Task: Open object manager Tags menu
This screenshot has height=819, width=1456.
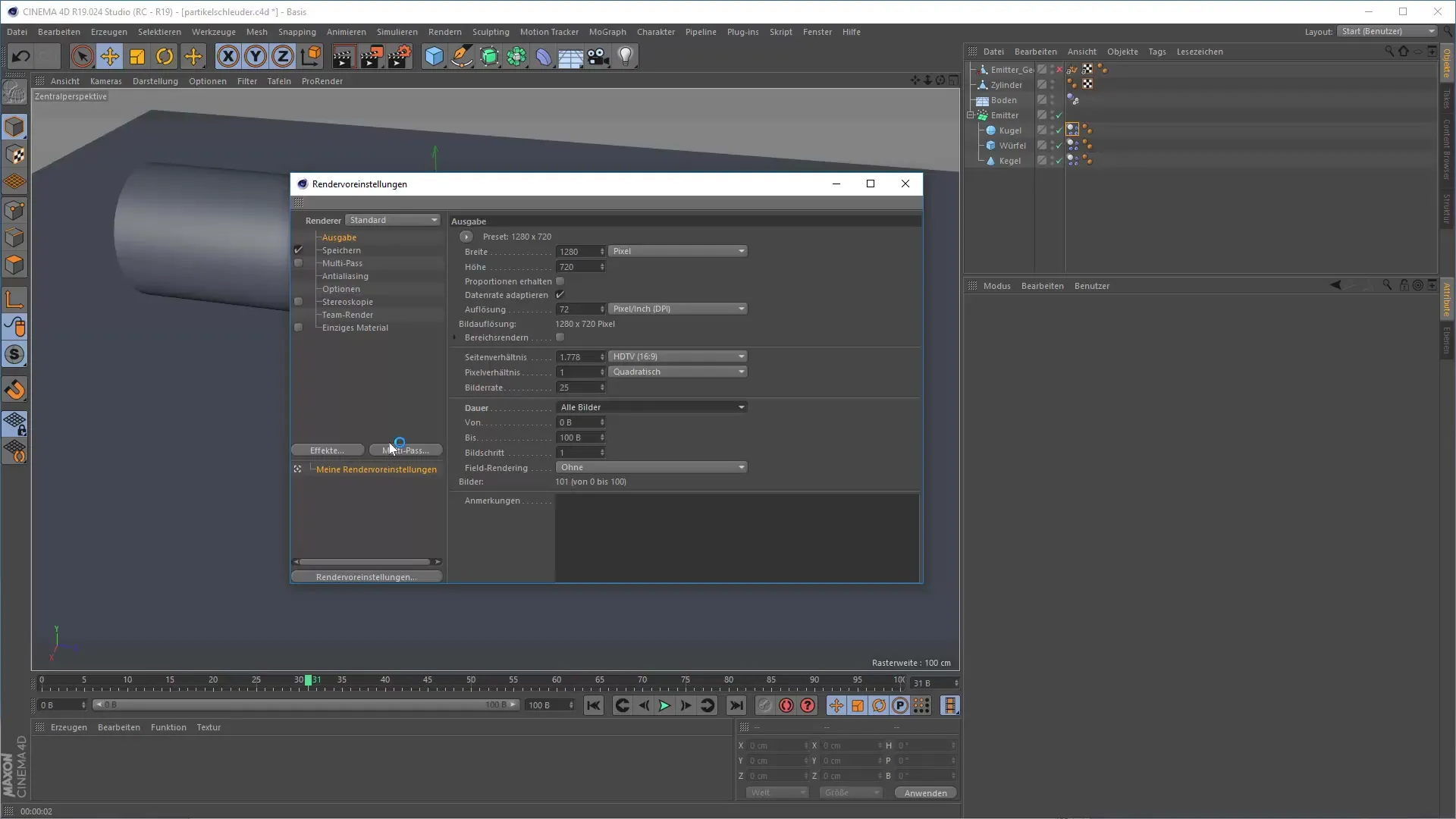Action: tap(1156, 52)
